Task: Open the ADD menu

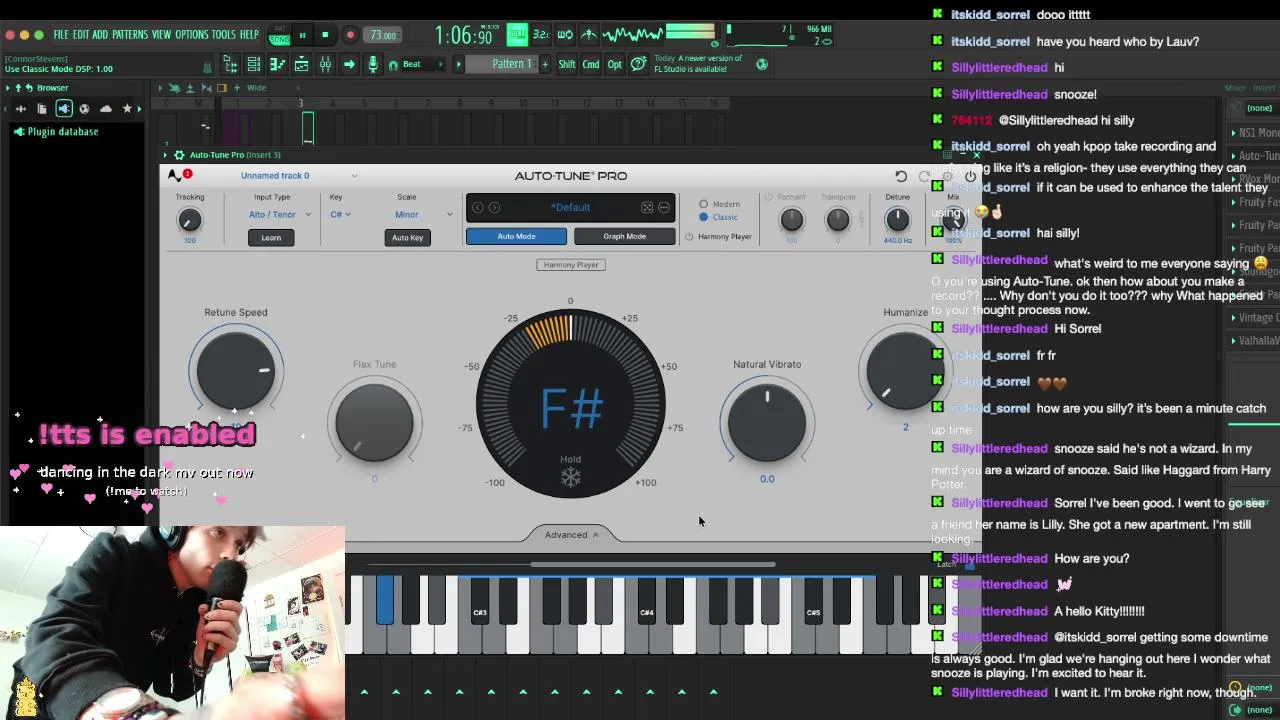Action: [100, 35]
